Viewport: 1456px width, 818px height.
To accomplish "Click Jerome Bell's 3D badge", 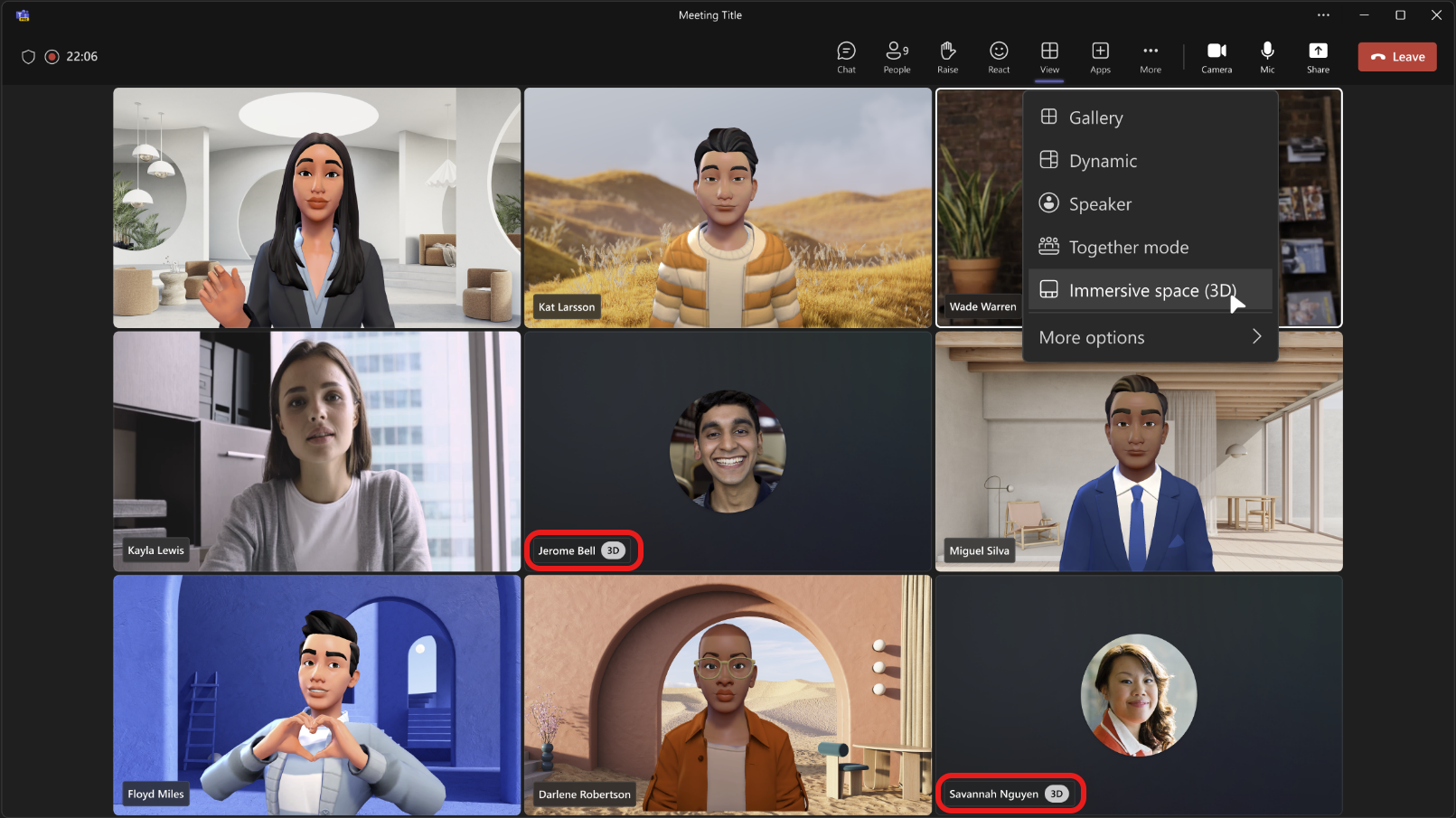I will 613,550.
